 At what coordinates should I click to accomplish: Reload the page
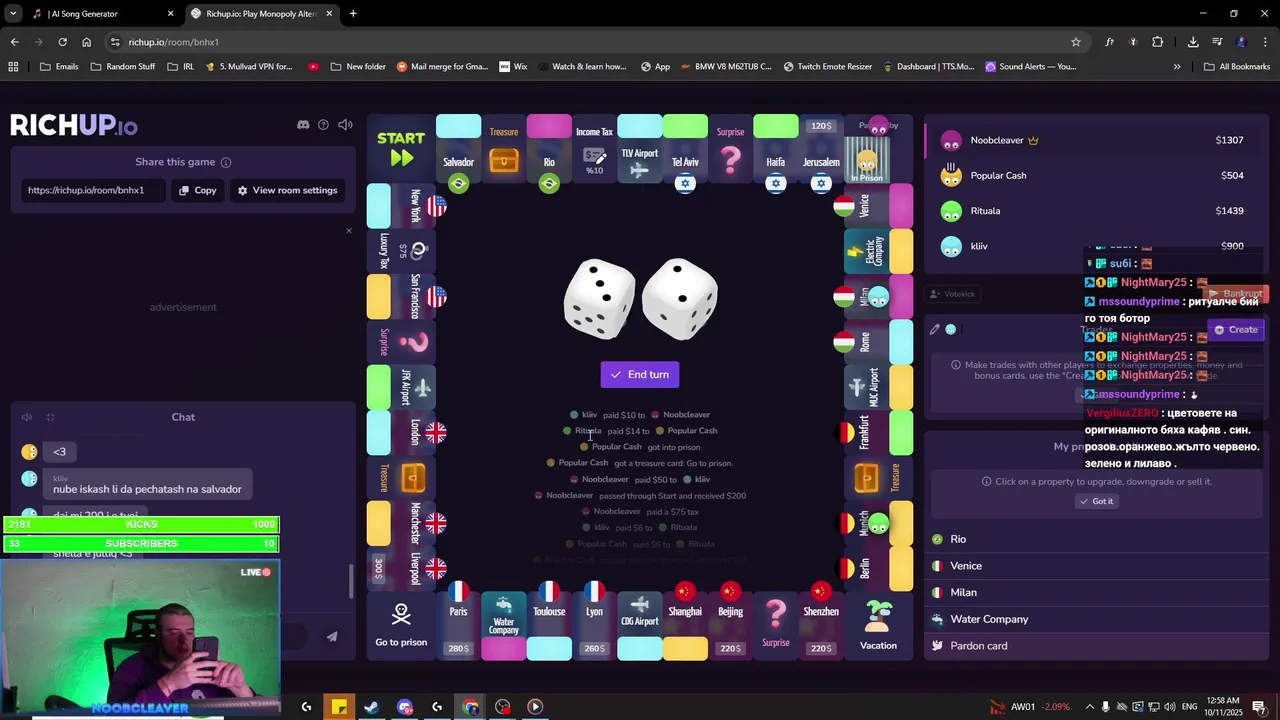pos(62,42)
